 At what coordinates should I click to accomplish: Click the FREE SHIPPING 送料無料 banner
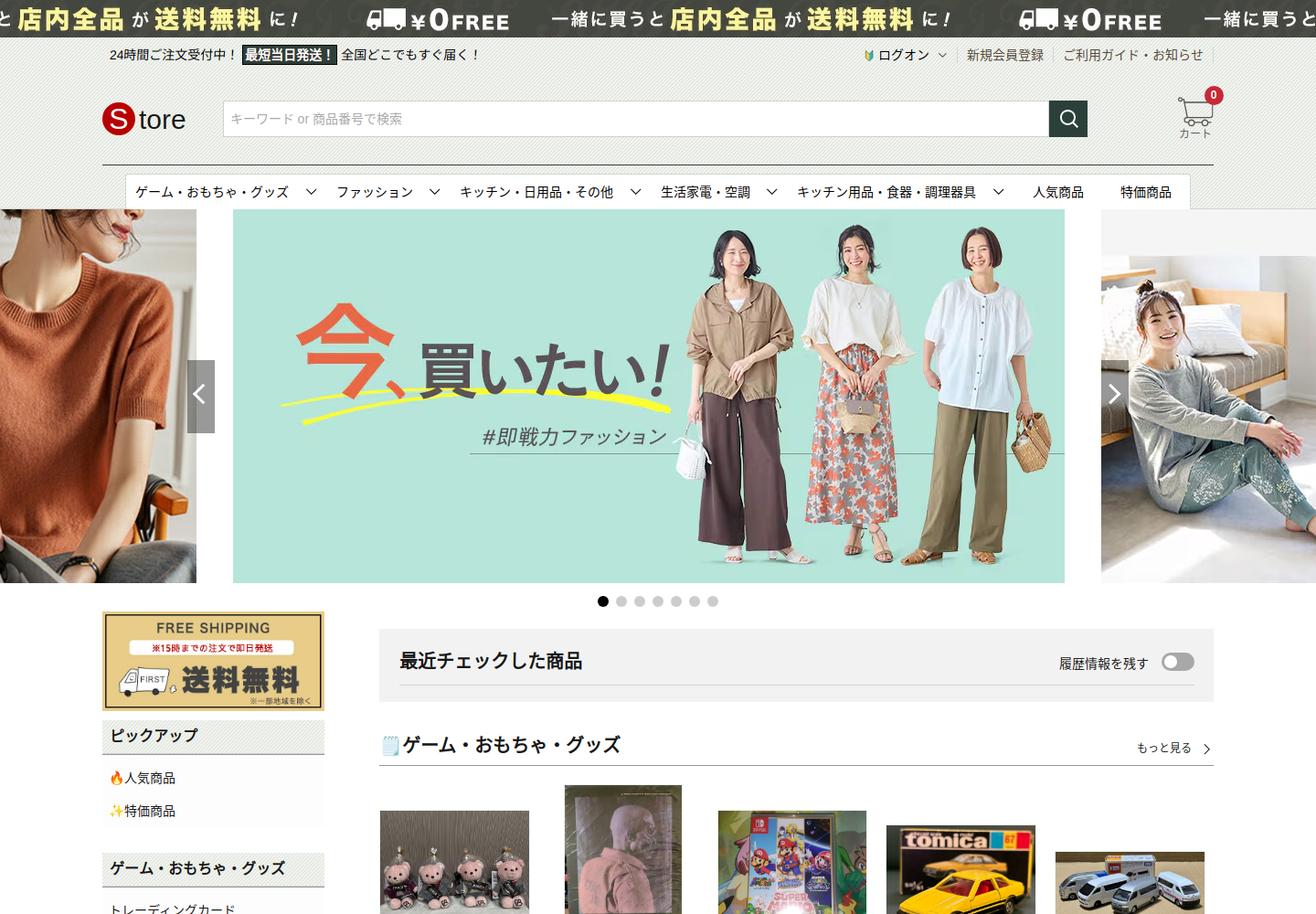pos(213,661)
